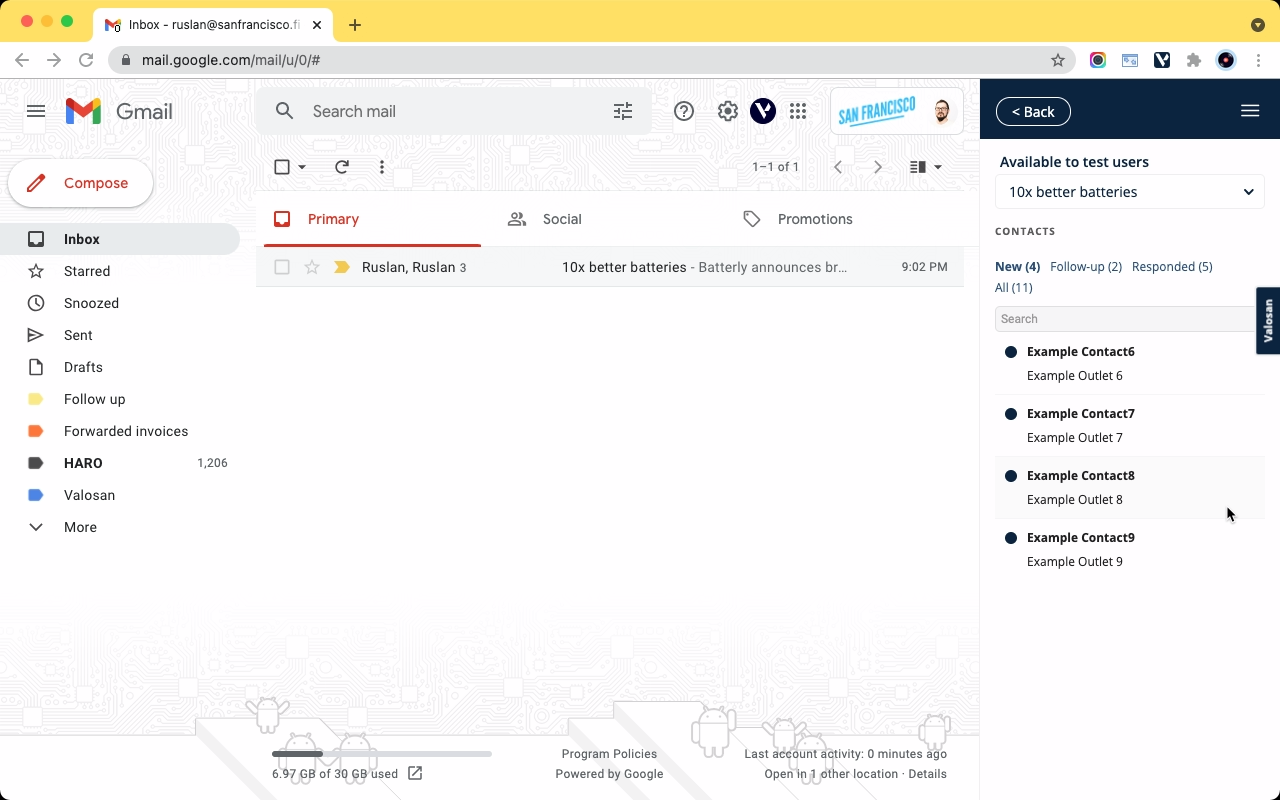This screenshot has height=800, width=1280.
Task: Show search options slider icon
Action: [623, 111]
